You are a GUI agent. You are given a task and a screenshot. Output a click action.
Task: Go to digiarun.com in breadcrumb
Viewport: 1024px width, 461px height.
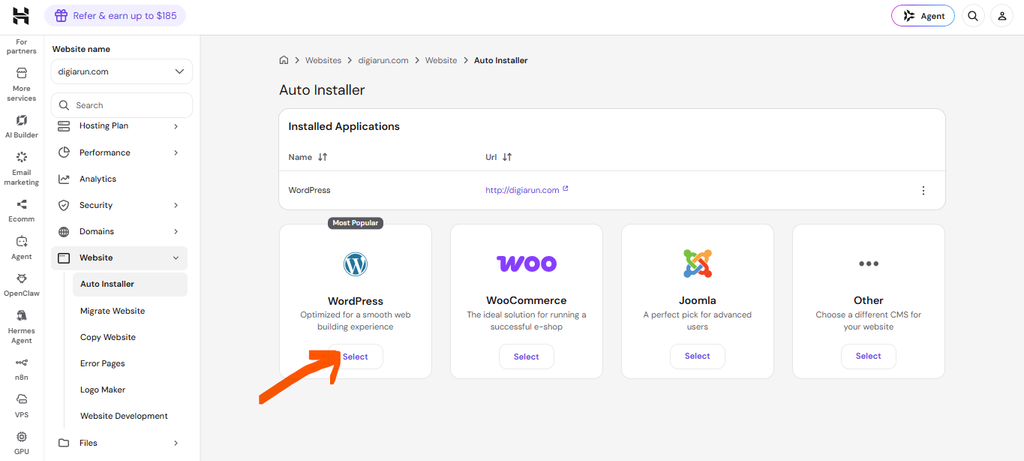pos(383,60)
